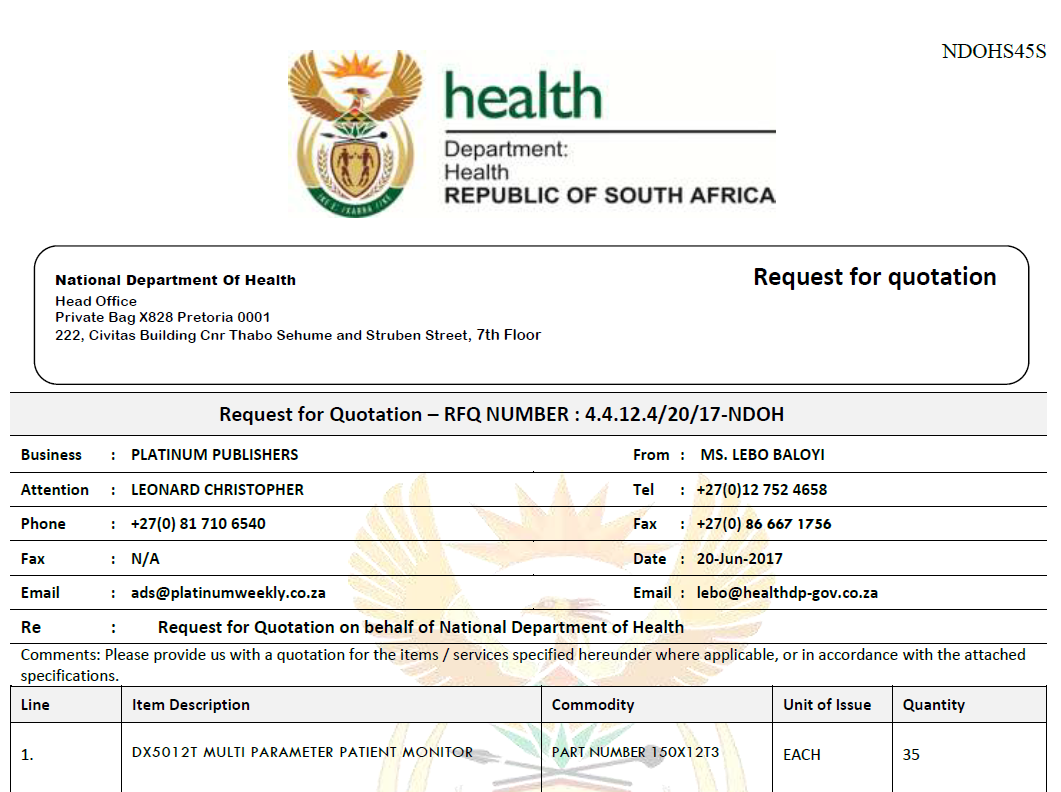The width and height of the screenshot is (1061, 792).
Task: Select the DX5012T MULTI PARAMETER PATIENT MONITOR item
Action: [x=302, y=752]
